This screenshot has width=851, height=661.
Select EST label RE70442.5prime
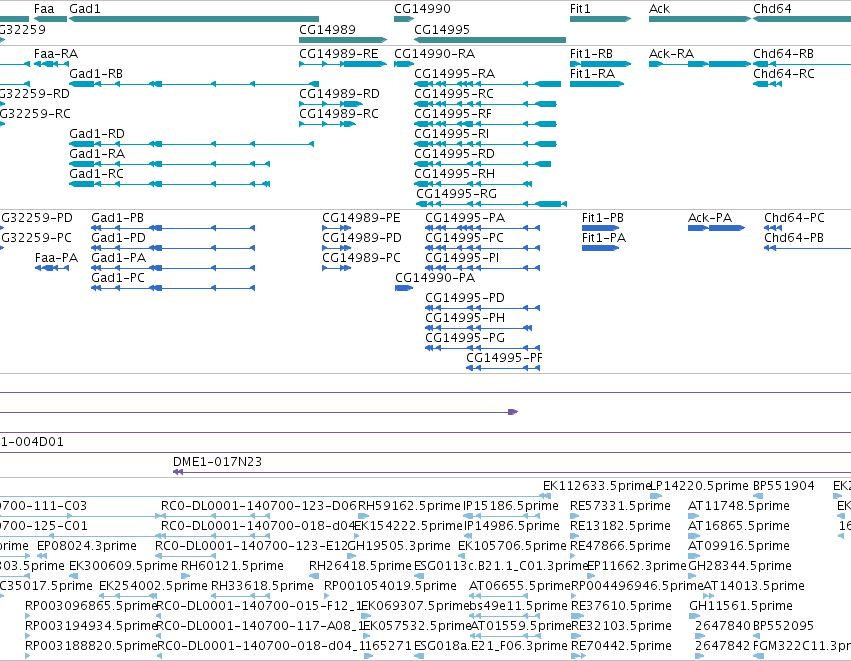pos(621,646)
